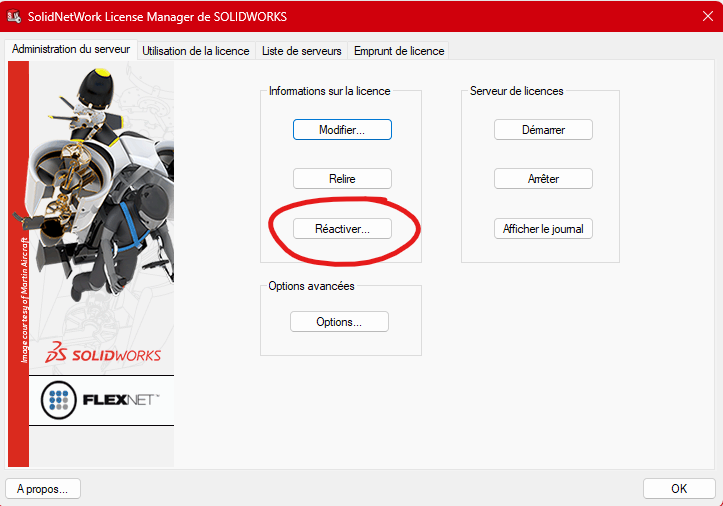
Task: Switch to the Utilisation de la licence tab
Action: [x=196, y=51]
